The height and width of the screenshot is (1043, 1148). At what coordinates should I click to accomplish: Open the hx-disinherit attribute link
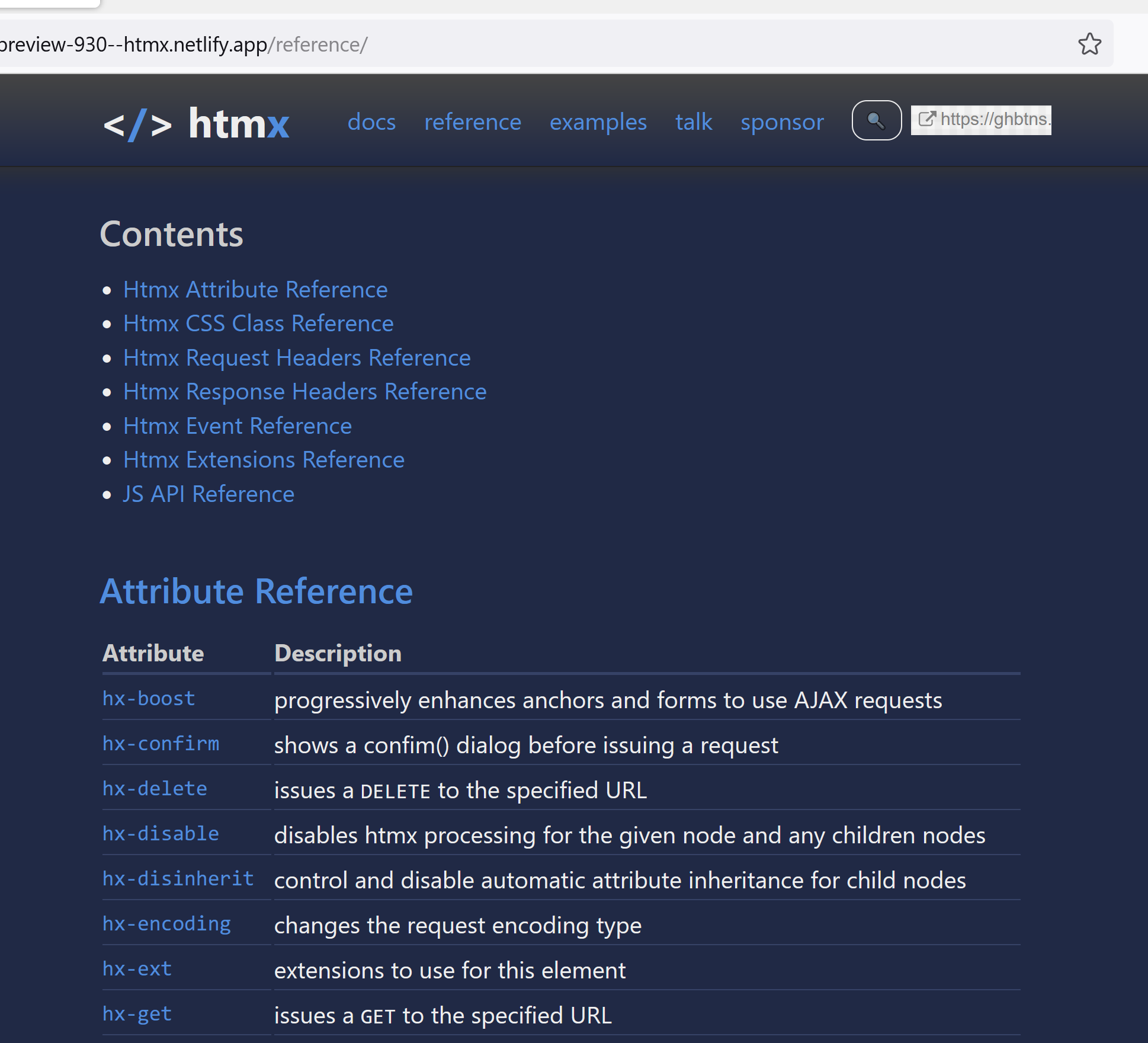pos(178,879)
